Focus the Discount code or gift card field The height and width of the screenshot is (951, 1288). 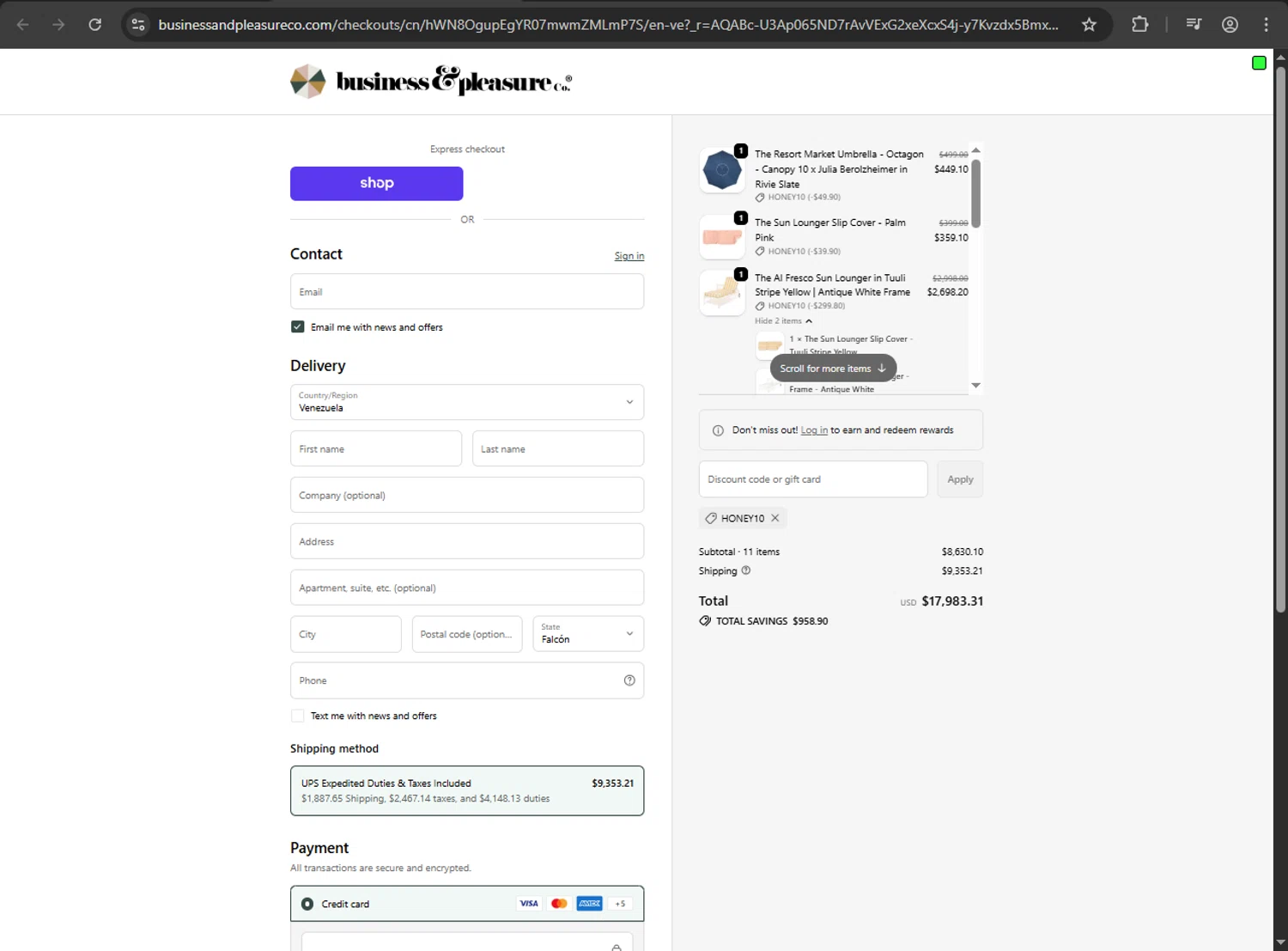click(x=813, y=479)
